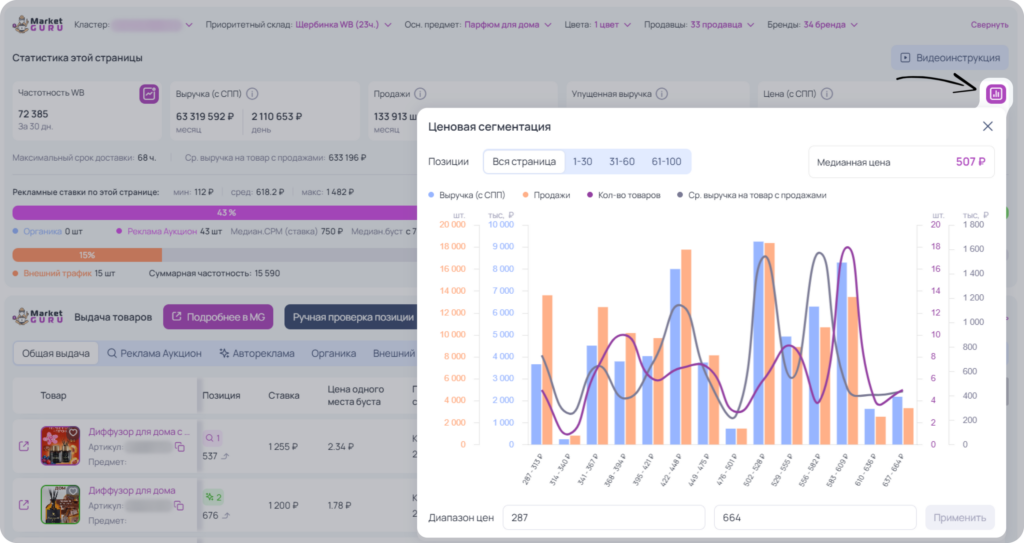
Task: Show info tooltip next to Продажи
Action: click(x=420, y=94)
